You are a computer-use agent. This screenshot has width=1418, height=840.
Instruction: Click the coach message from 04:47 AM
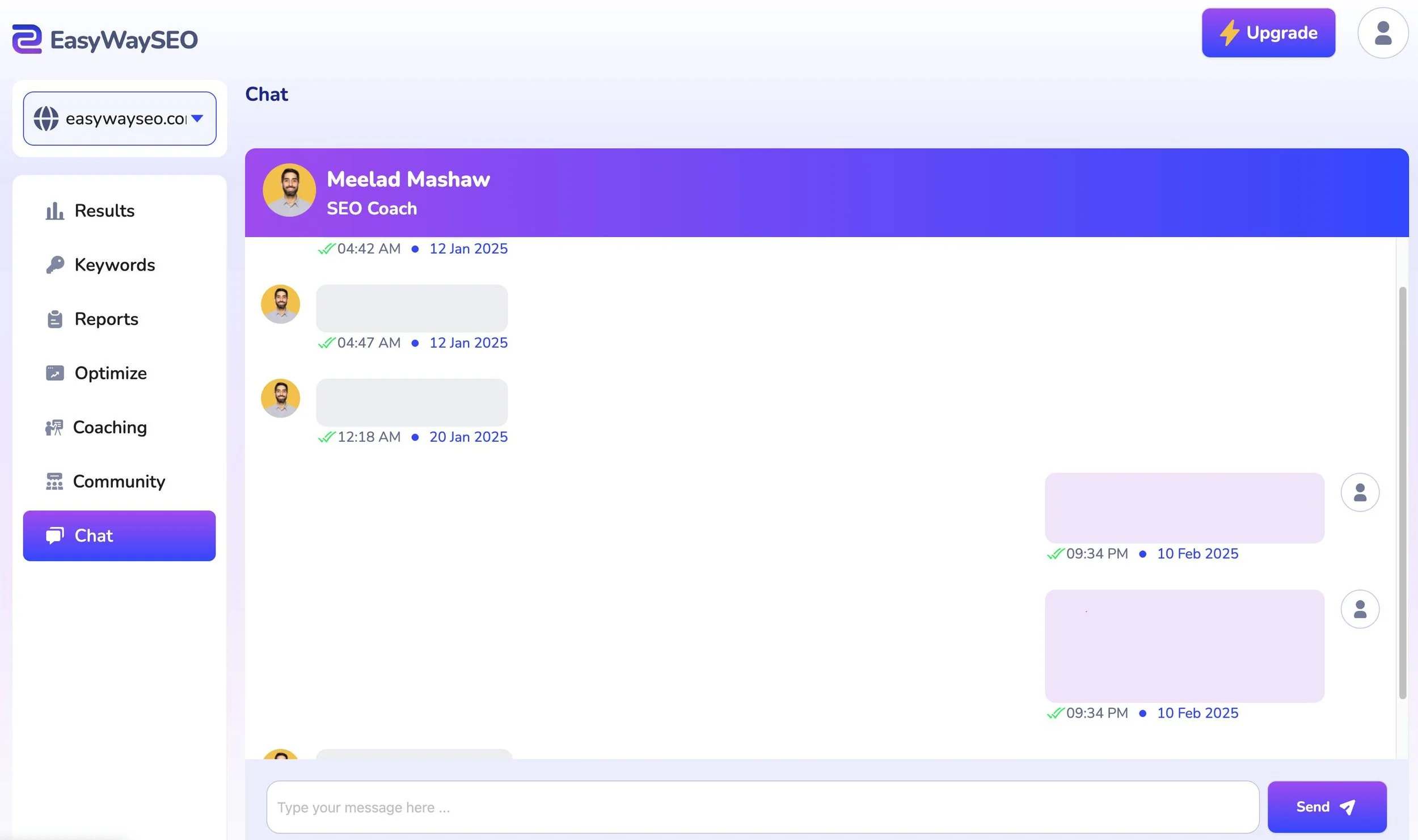411,309
